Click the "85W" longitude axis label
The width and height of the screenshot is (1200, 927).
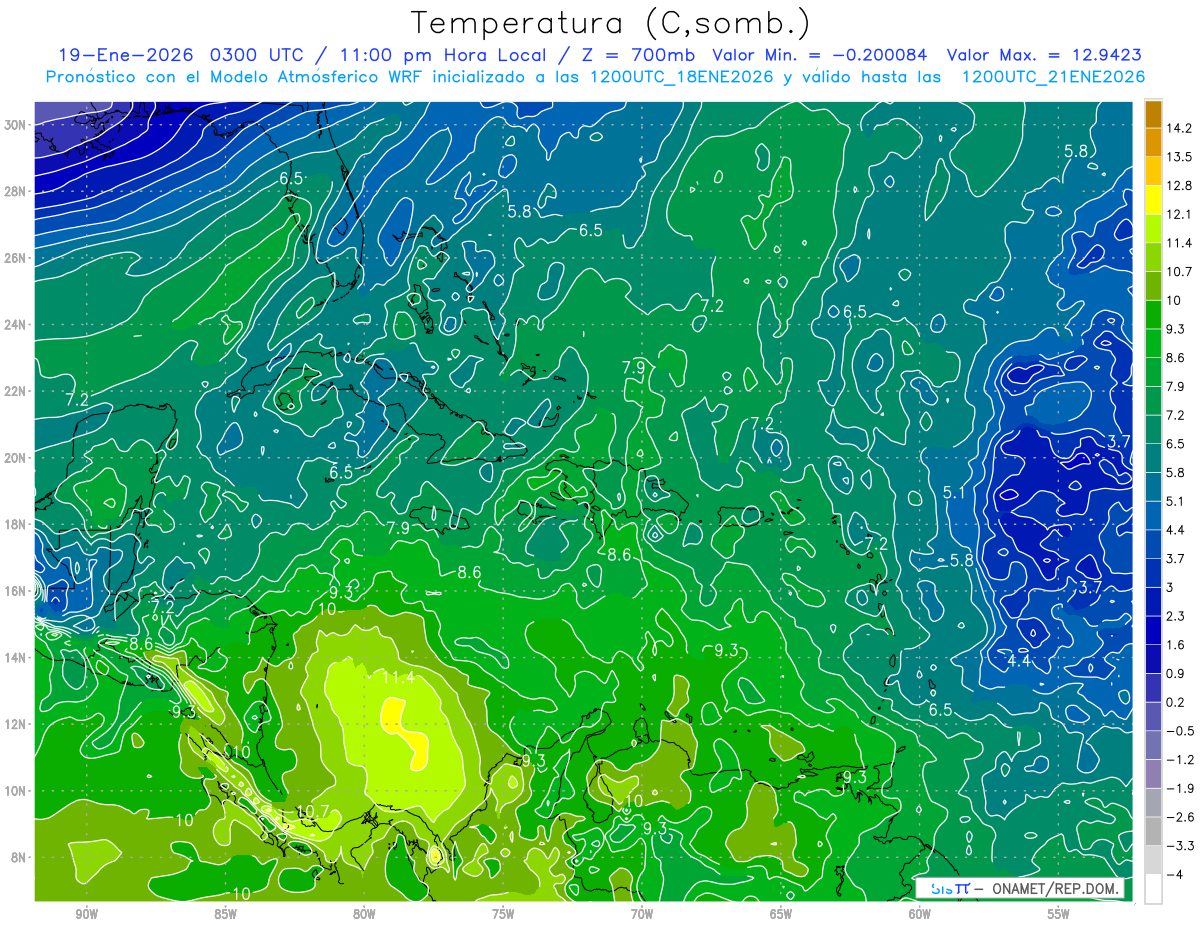point(225,914)
